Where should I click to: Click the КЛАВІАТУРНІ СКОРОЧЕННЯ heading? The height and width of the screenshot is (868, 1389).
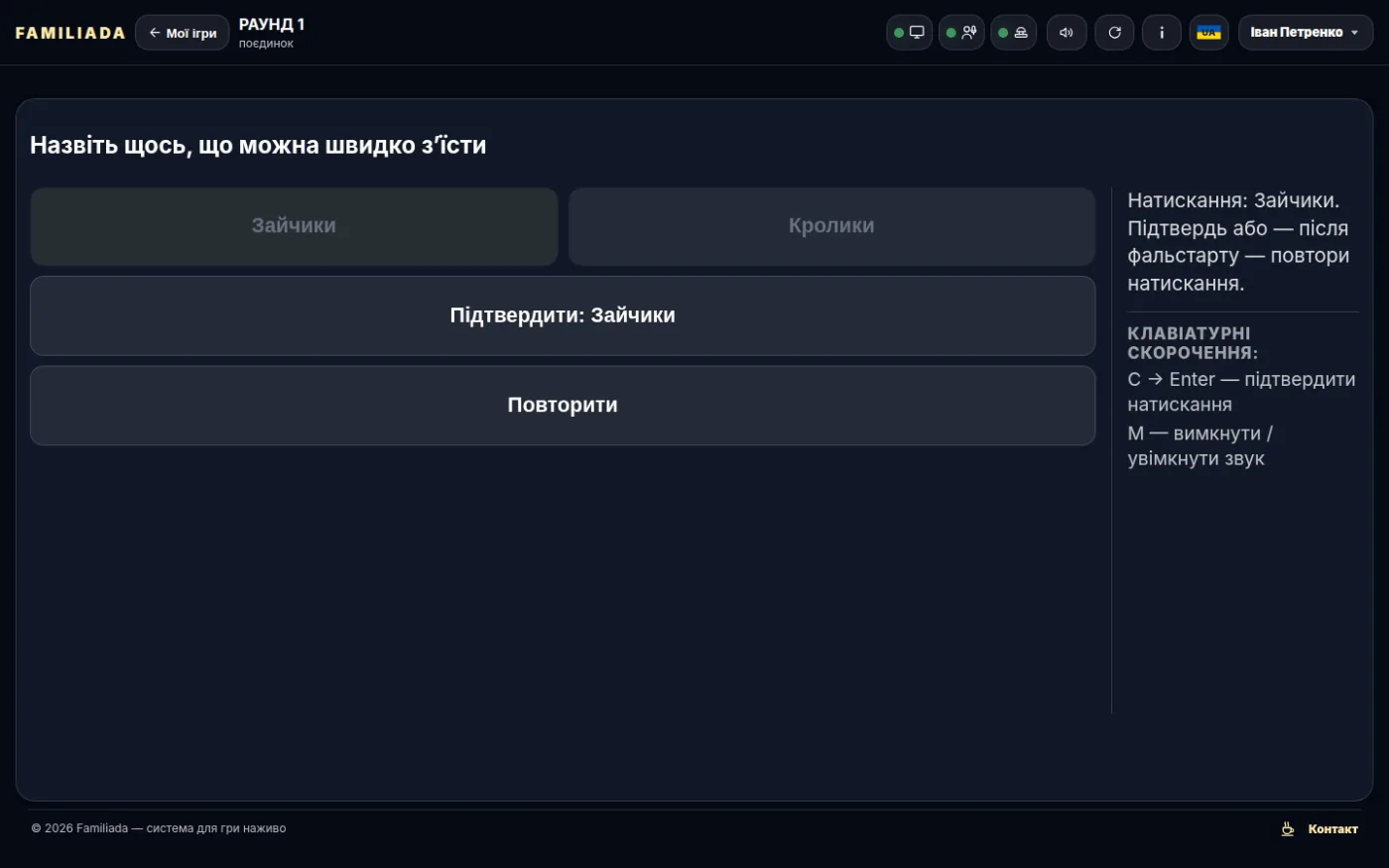(x=1193, y=342)
